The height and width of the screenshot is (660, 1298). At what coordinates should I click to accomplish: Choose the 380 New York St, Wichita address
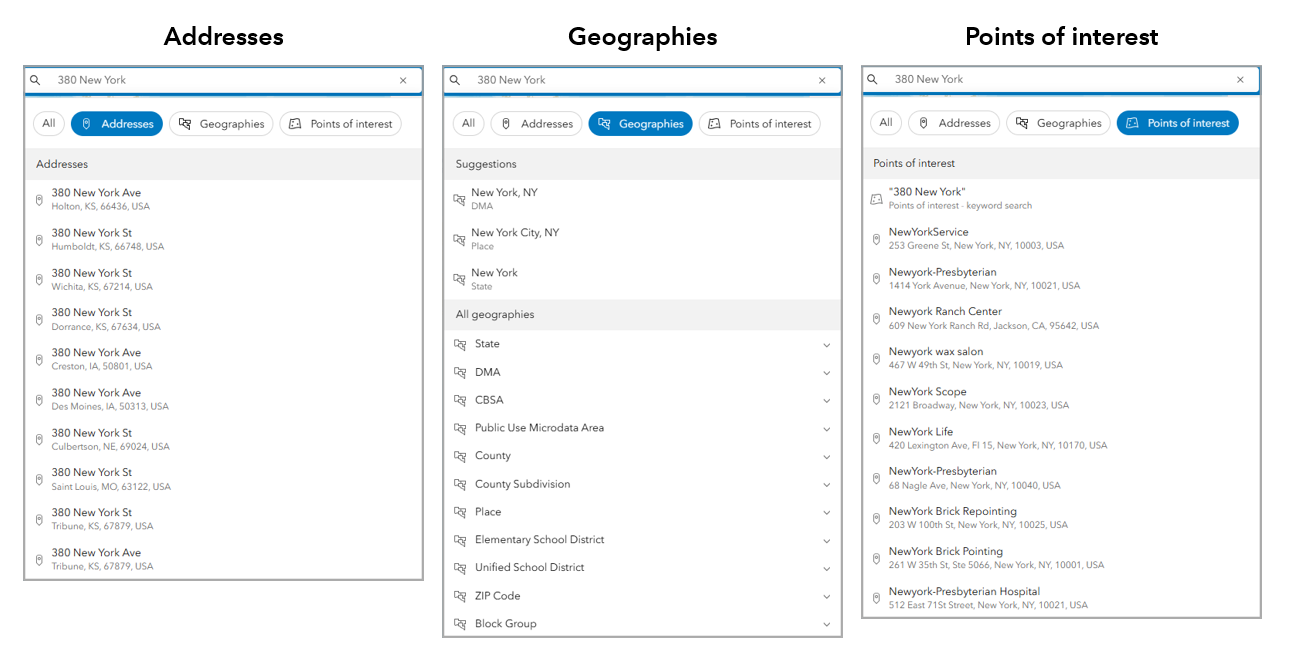[102, 279]
